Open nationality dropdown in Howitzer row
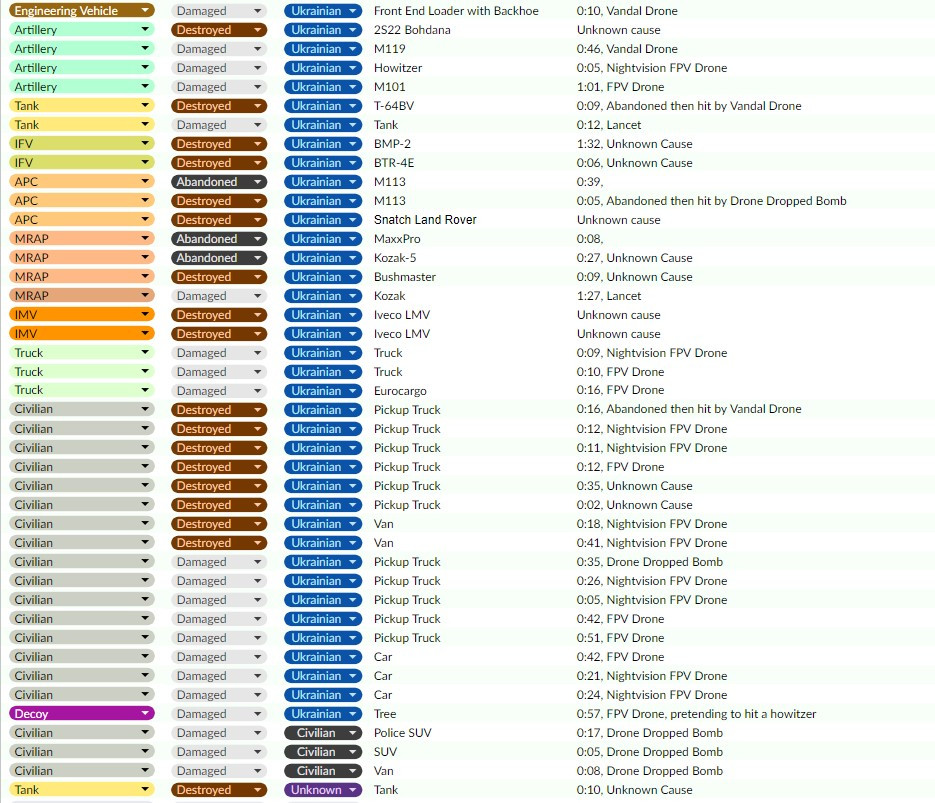Image resolution: width=935 pixels, height=803 pixels. click(x=323, y=68)
